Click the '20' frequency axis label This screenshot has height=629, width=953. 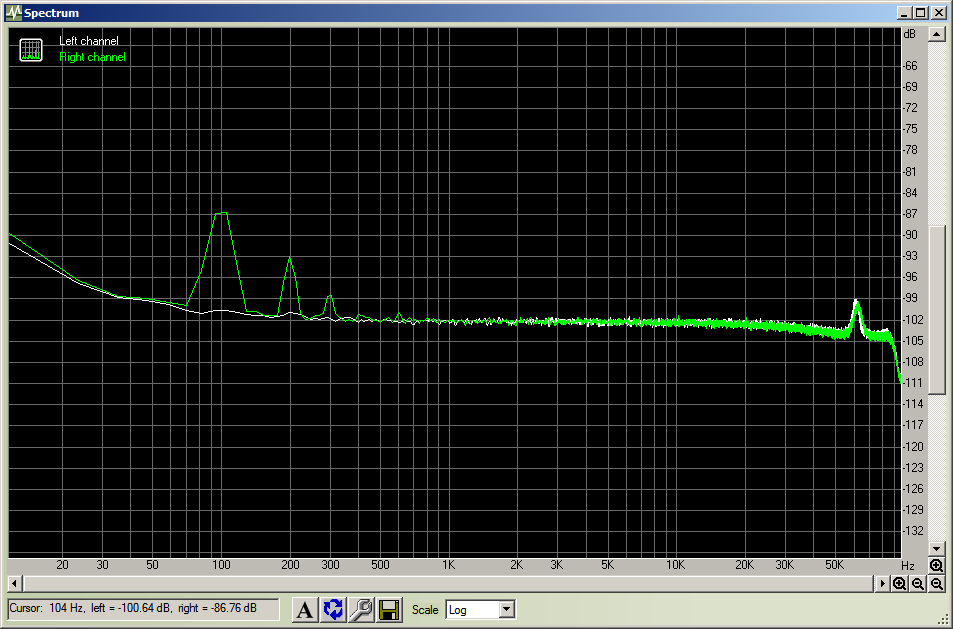click(x=62, y=565)
